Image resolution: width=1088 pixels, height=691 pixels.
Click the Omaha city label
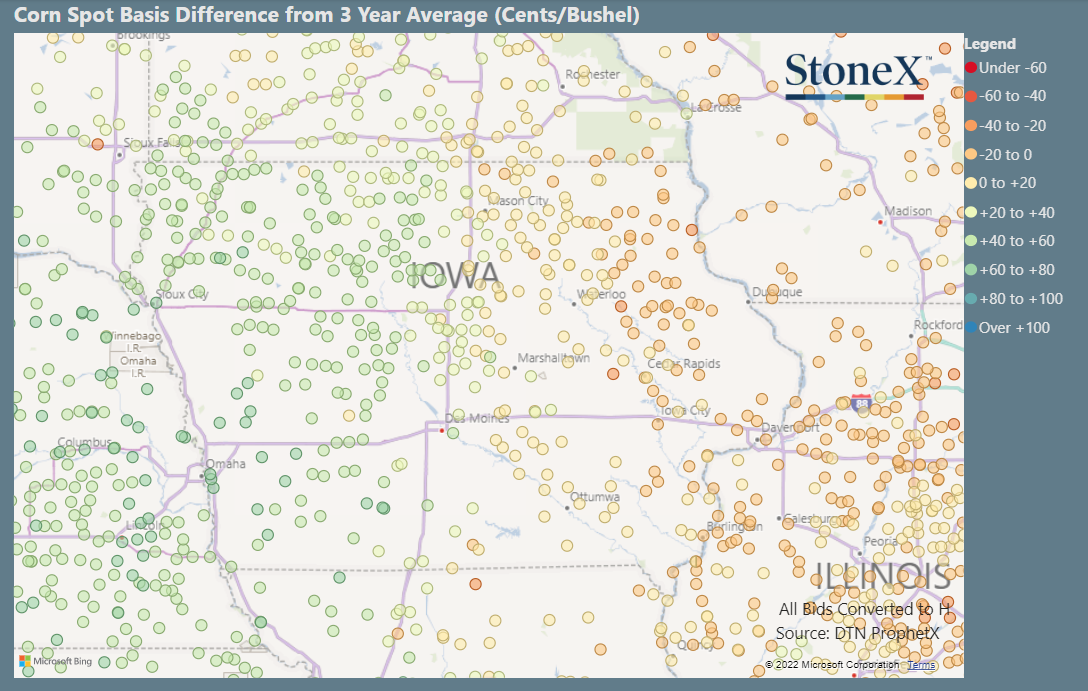[226, 463]
